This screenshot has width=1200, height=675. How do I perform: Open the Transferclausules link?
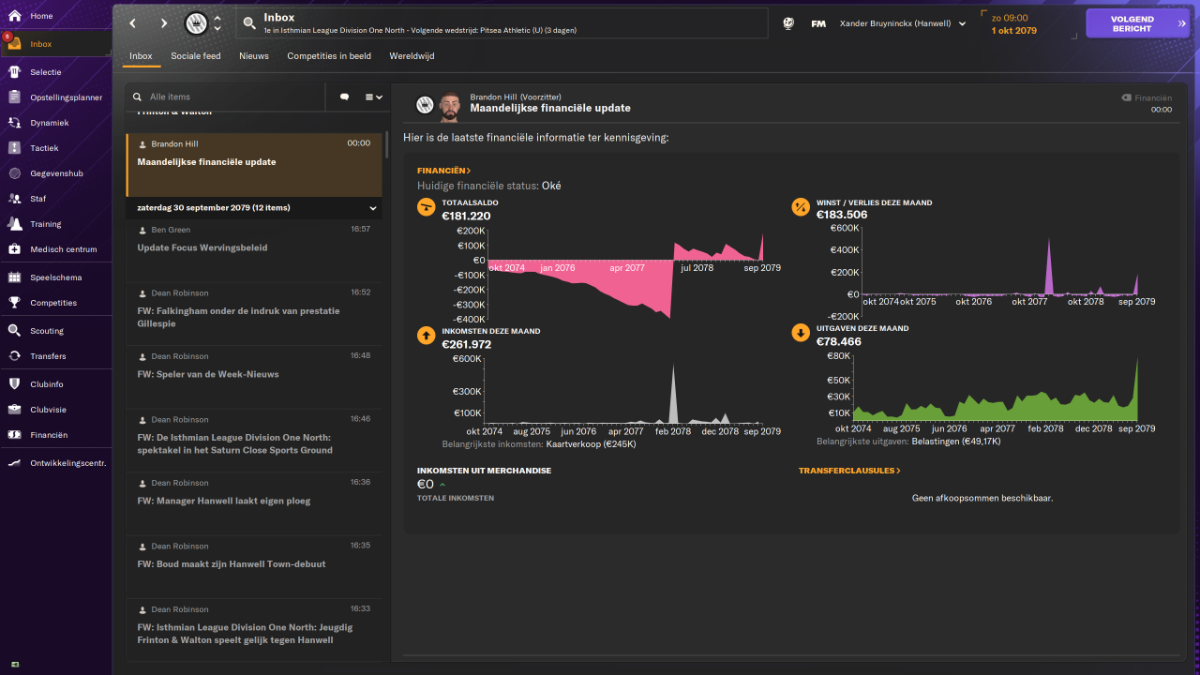tap(849, 470)
